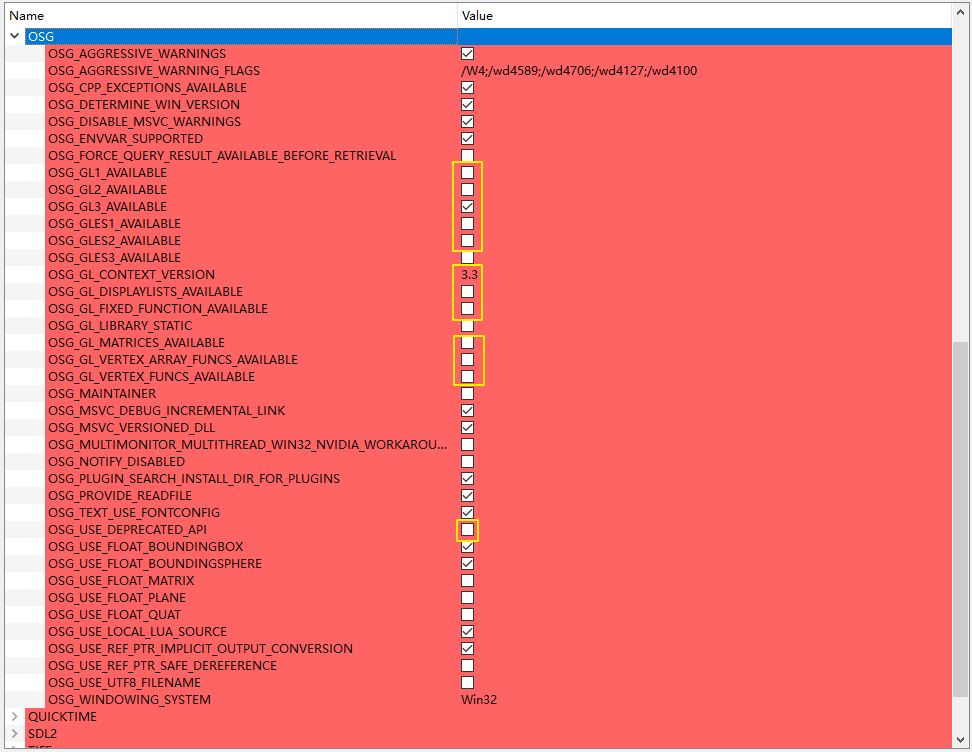The image size is (972, 752).
Task: Toggle the OSG_USE_DEPRECATED_API checkbox
Action: point(467,530)
